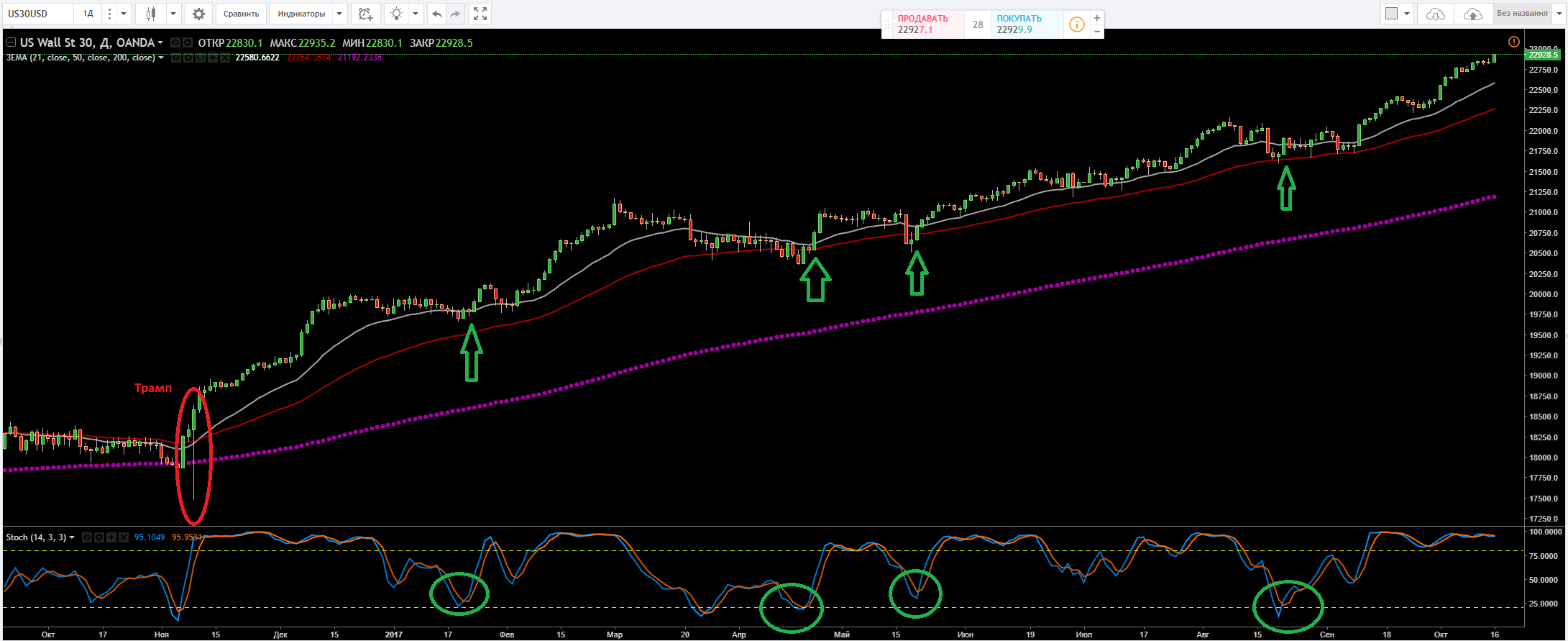This screenshot has width=1568, height=641.
Task: Click the 18000.0 level on price scale
Action: click(1544, 458)
